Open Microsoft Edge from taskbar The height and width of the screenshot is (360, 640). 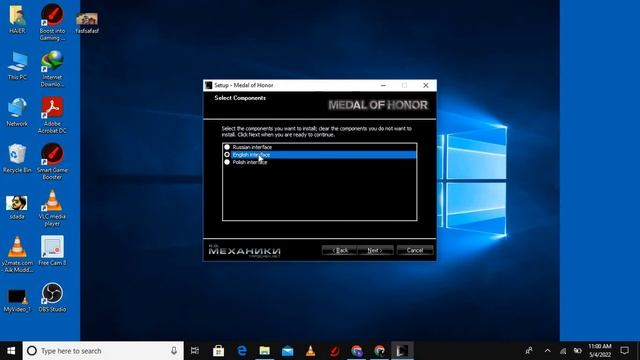point(242,351)
